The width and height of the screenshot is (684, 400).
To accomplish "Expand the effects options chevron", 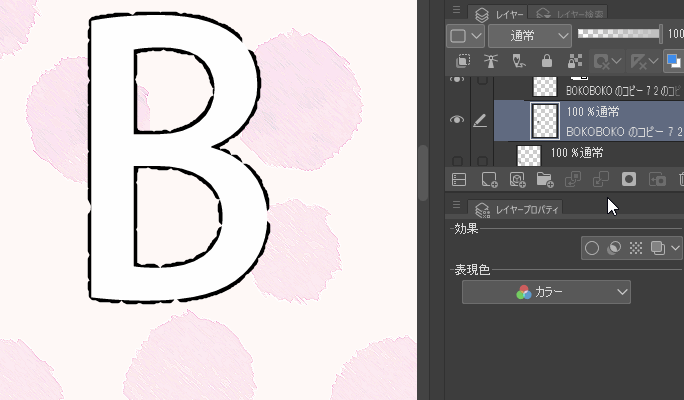I will [x=676, y=248].
